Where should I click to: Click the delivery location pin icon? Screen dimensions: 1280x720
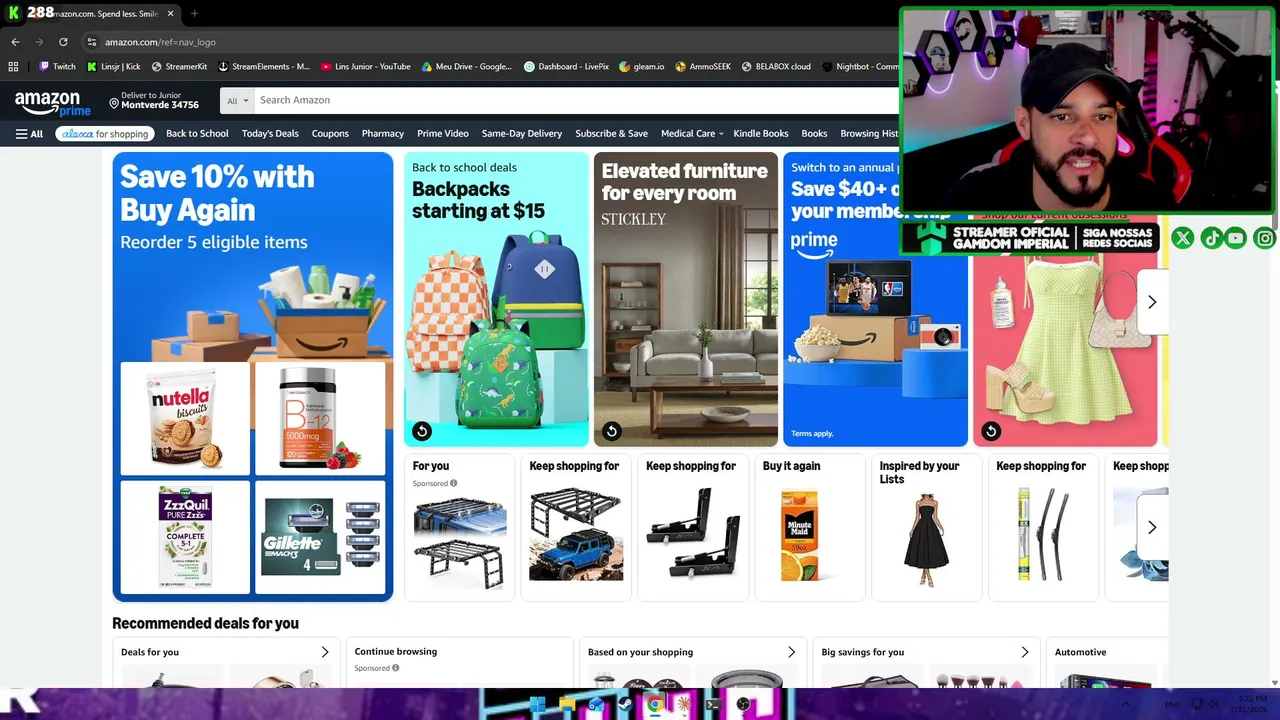click(114, 104)
